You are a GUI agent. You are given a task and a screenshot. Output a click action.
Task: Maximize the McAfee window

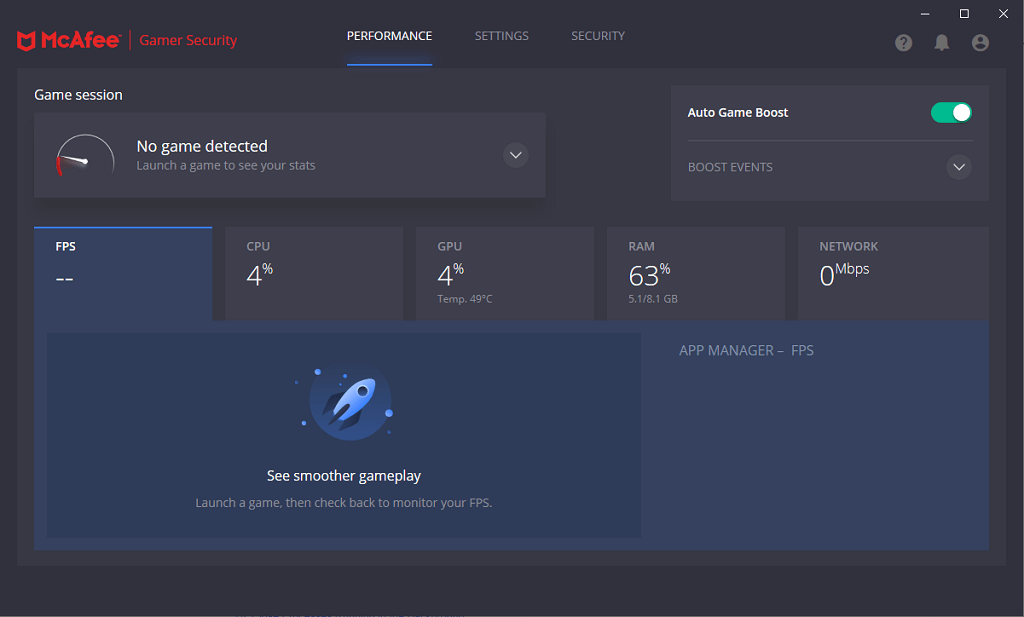pyautogui.click(x=964, y=14)
